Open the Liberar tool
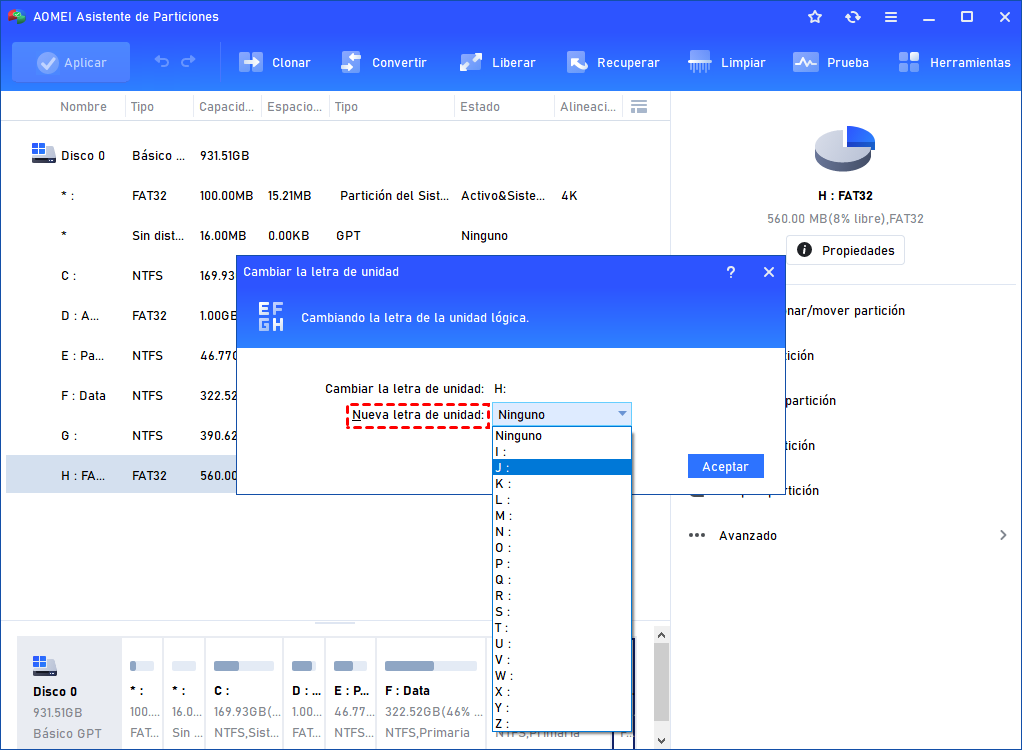This screenshot has height=750, width=1022. (497, 63)
